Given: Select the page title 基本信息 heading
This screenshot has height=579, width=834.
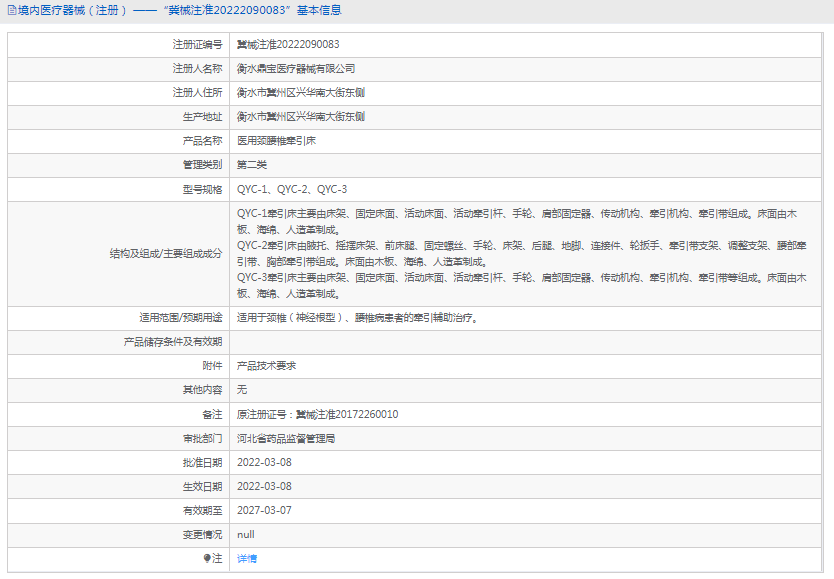Looking at the screenshot, I should tap(319, 10).
